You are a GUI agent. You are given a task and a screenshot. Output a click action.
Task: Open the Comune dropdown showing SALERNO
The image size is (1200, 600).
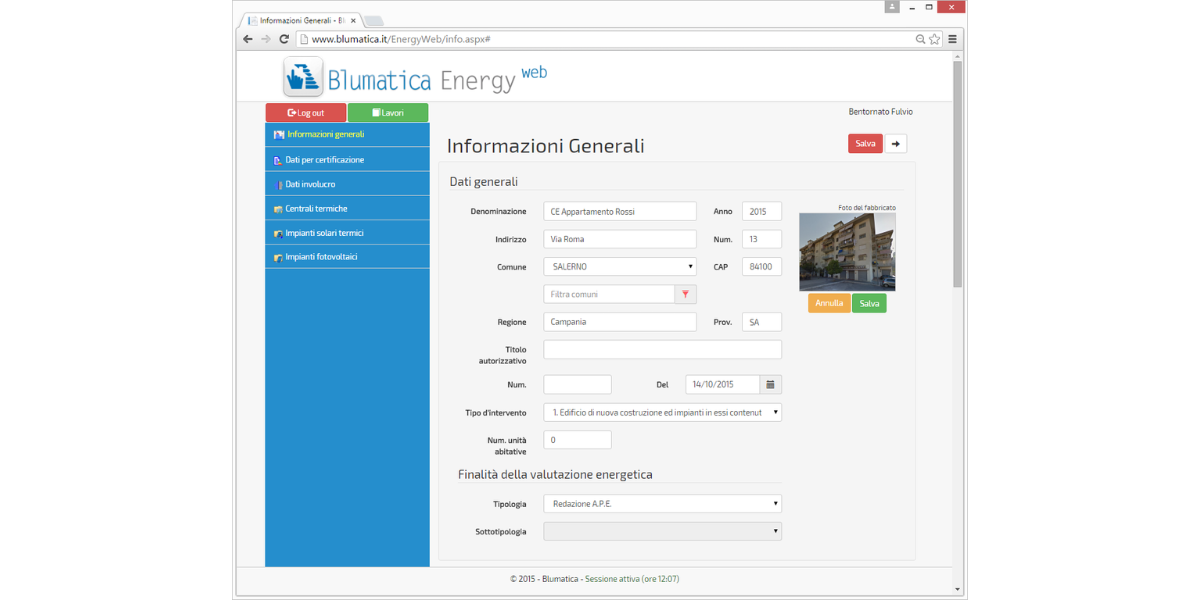tap(619, 267)
